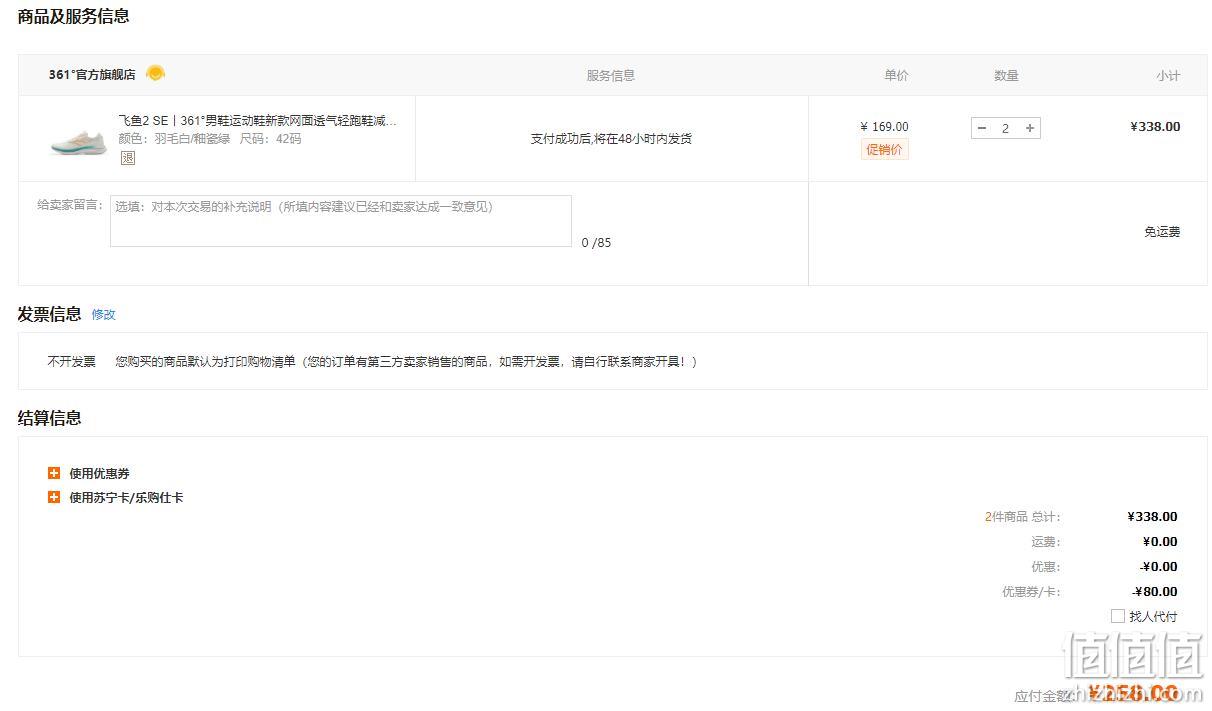Click 修改 next to 发票信息
The image size is (1212, 711).
[103, 314]
